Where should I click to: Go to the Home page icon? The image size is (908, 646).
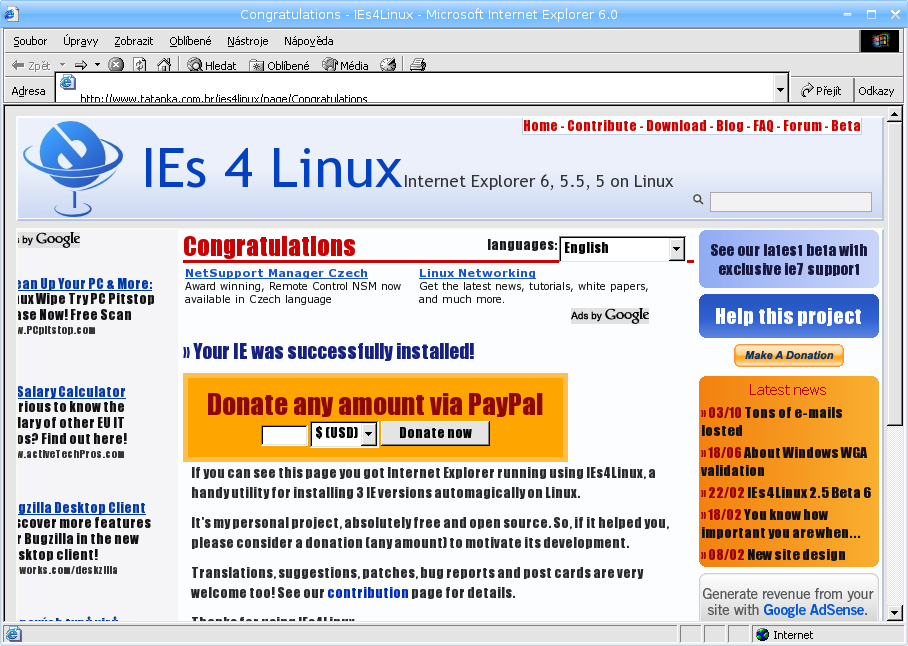164,65
